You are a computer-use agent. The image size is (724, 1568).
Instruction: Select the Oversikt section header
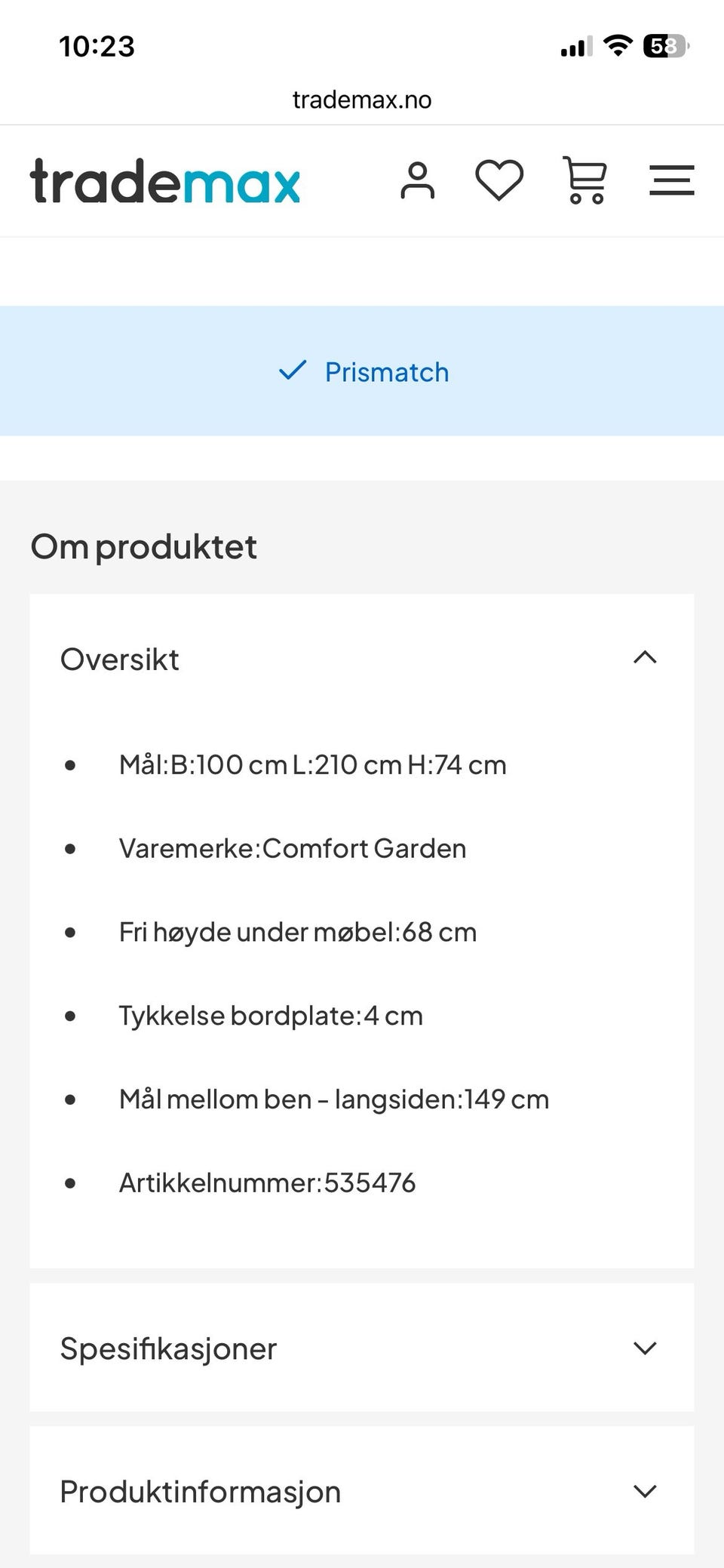[362, 659]
